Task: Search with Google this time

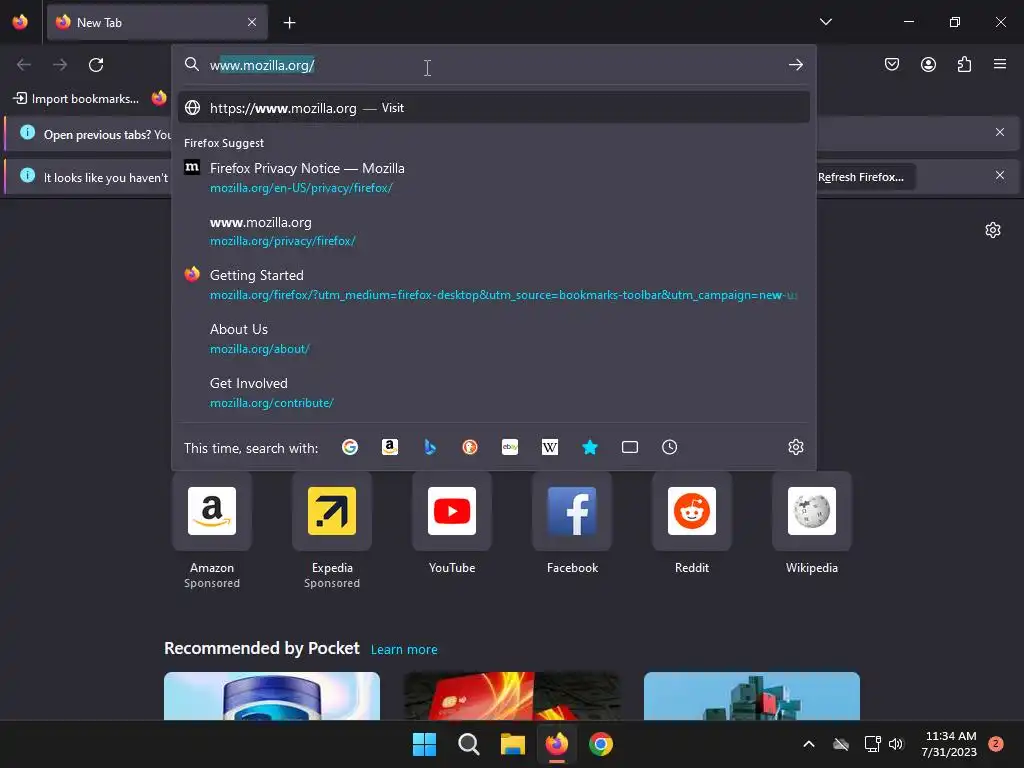Action: click(350, 447)
